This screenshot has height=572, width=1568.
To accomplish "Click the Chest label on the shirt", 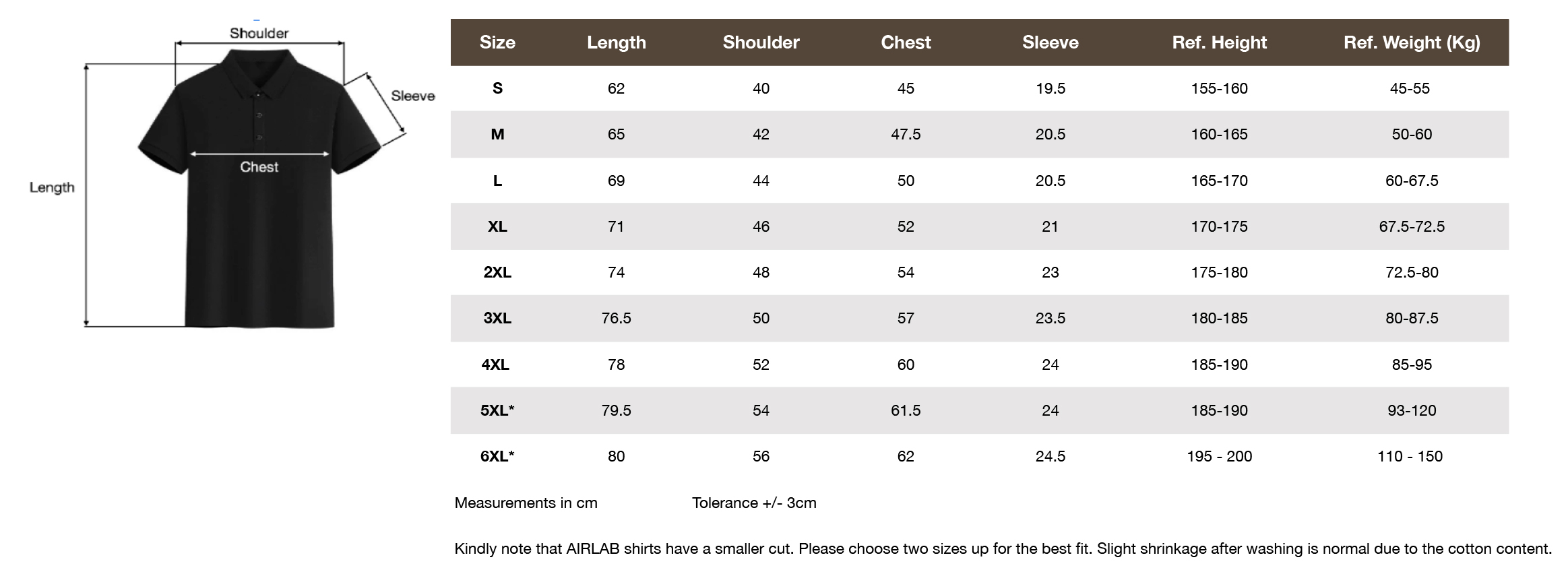I will pos(259,166).
